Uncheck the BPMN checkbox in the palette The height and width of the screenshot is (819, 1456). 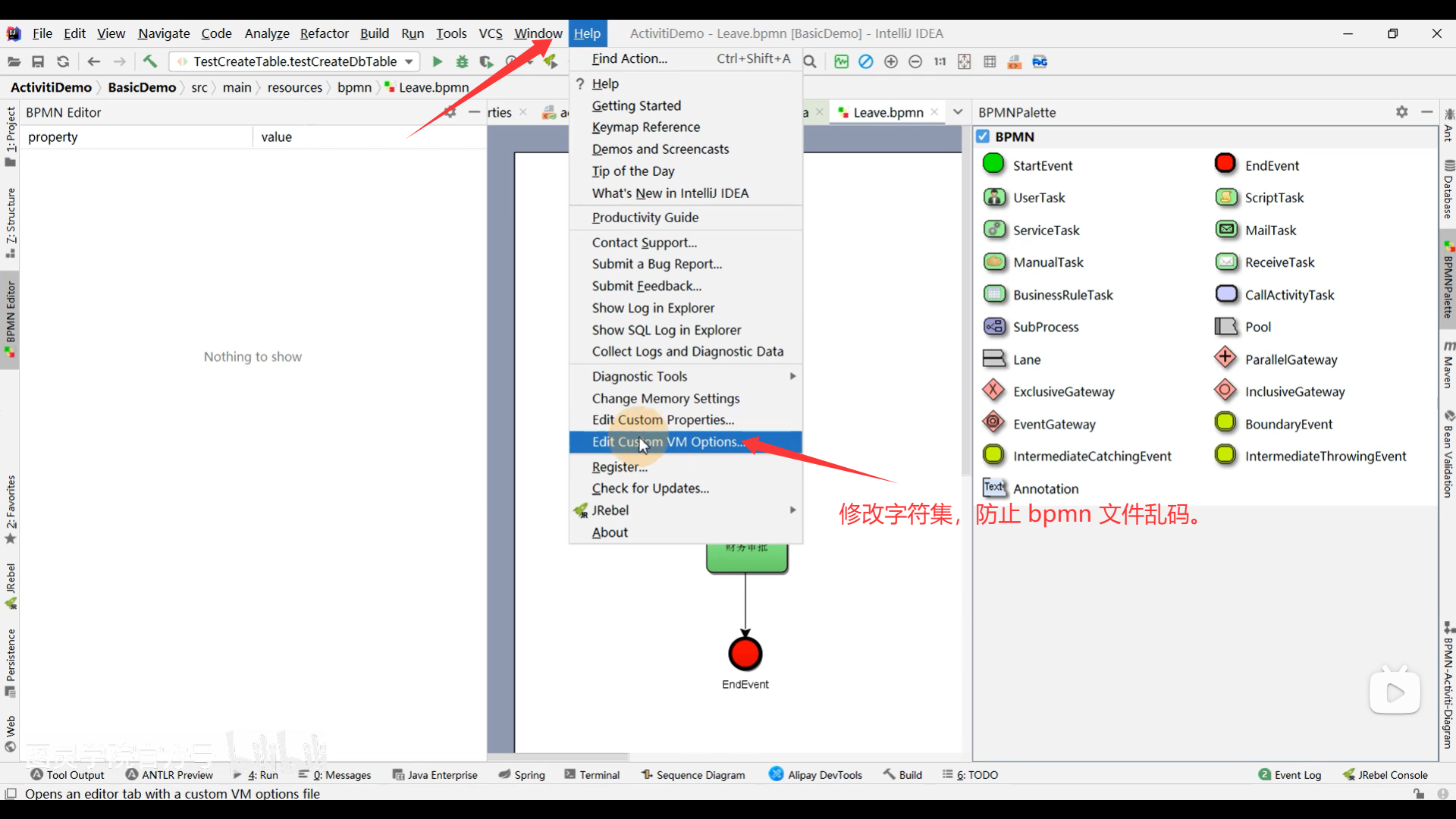click(x=984, y=136)
